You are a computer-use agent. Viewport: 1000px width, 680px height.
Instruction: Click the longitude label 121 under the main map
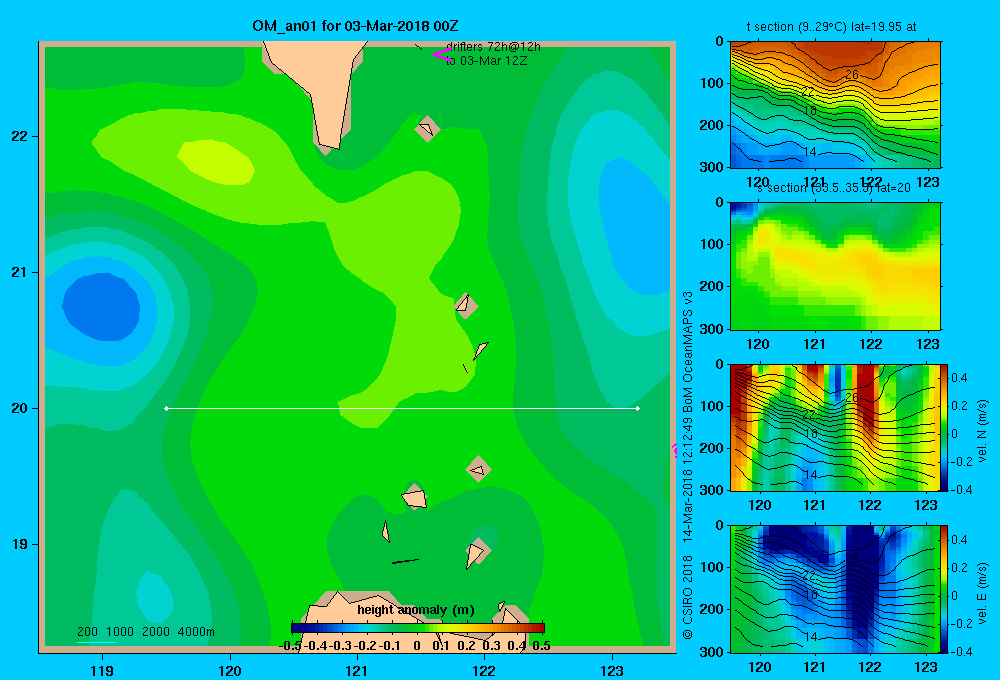(357, 670)
